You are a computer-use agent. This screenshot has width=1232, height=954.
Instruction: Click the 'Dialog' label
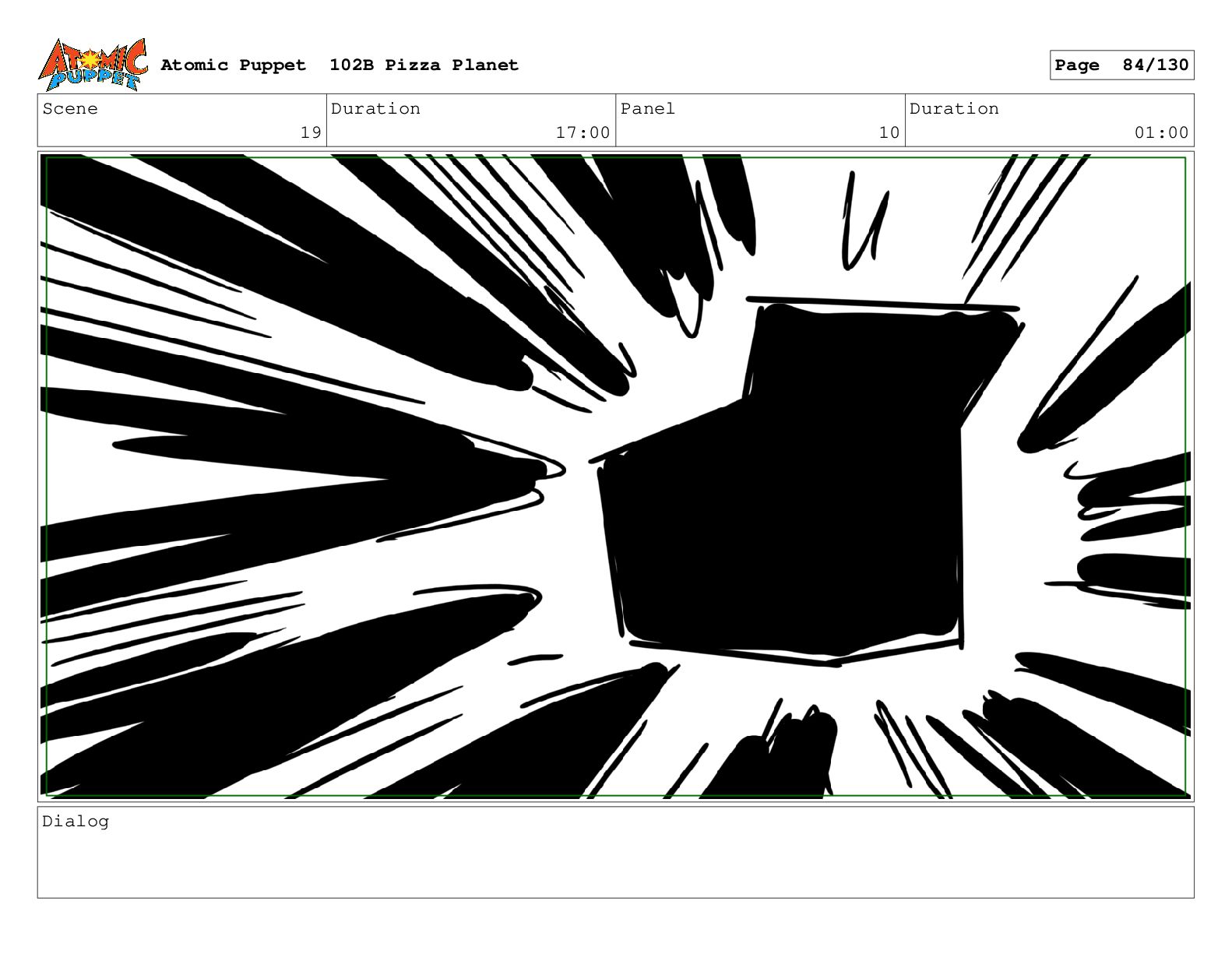(76, 821)
